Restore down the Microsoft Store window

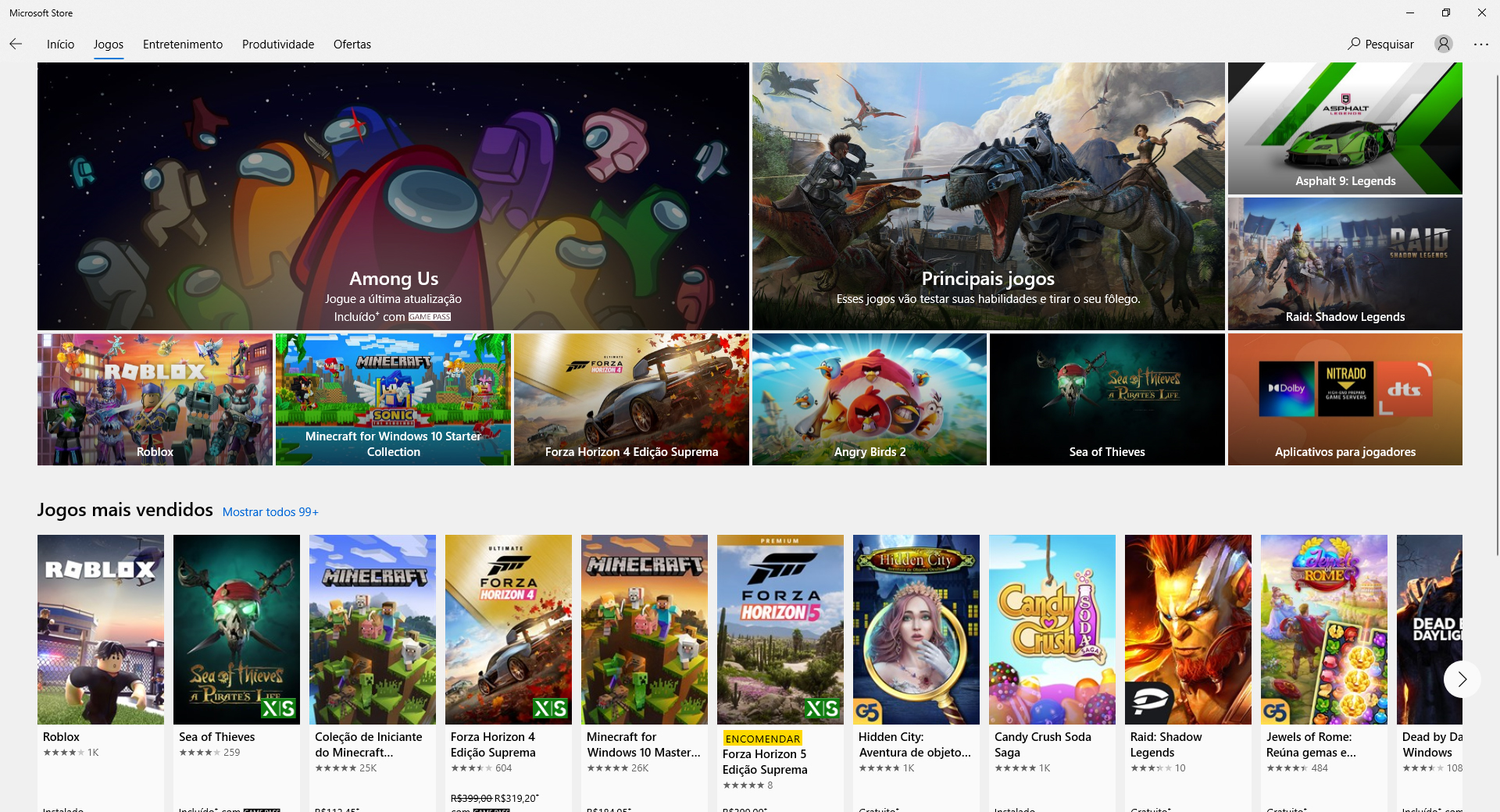tap(1446, 12)
